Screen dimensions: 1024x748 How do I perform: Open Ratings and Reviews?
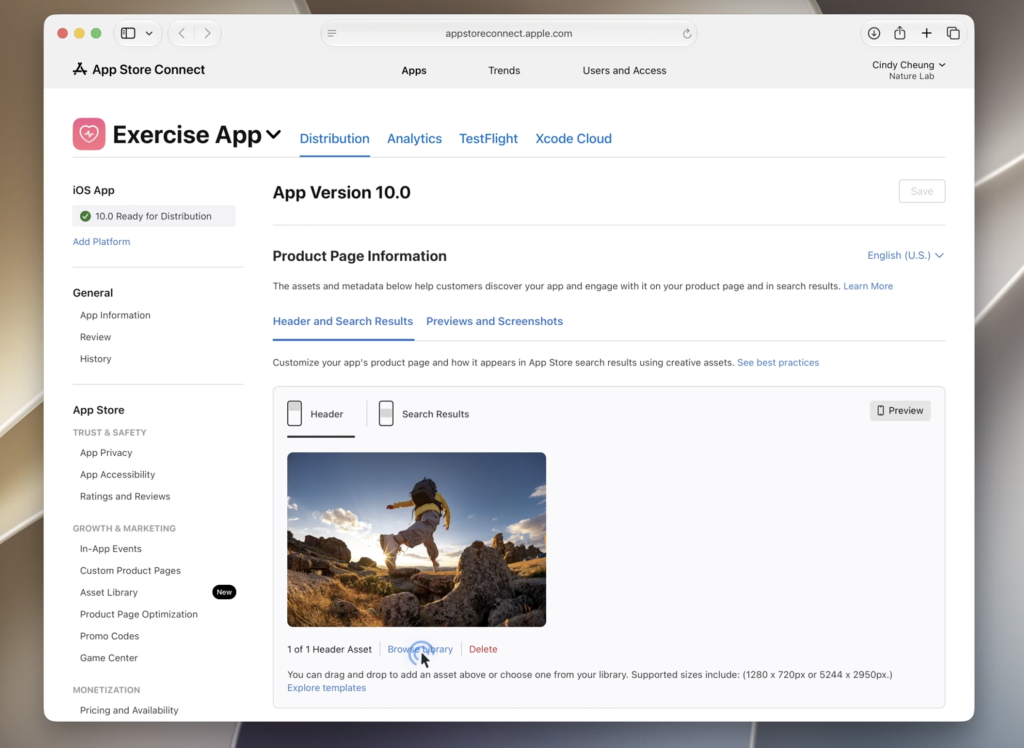(x=125, y=496)
